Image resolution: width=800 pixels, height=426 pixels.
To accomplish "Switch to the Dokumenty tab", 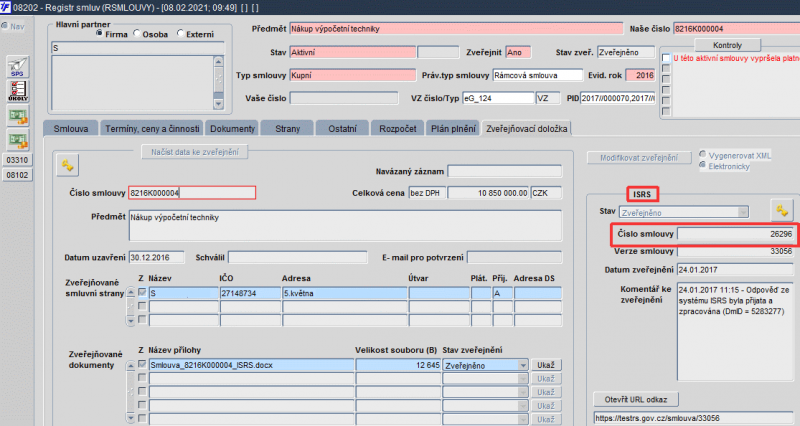I will tap(232, 129).
